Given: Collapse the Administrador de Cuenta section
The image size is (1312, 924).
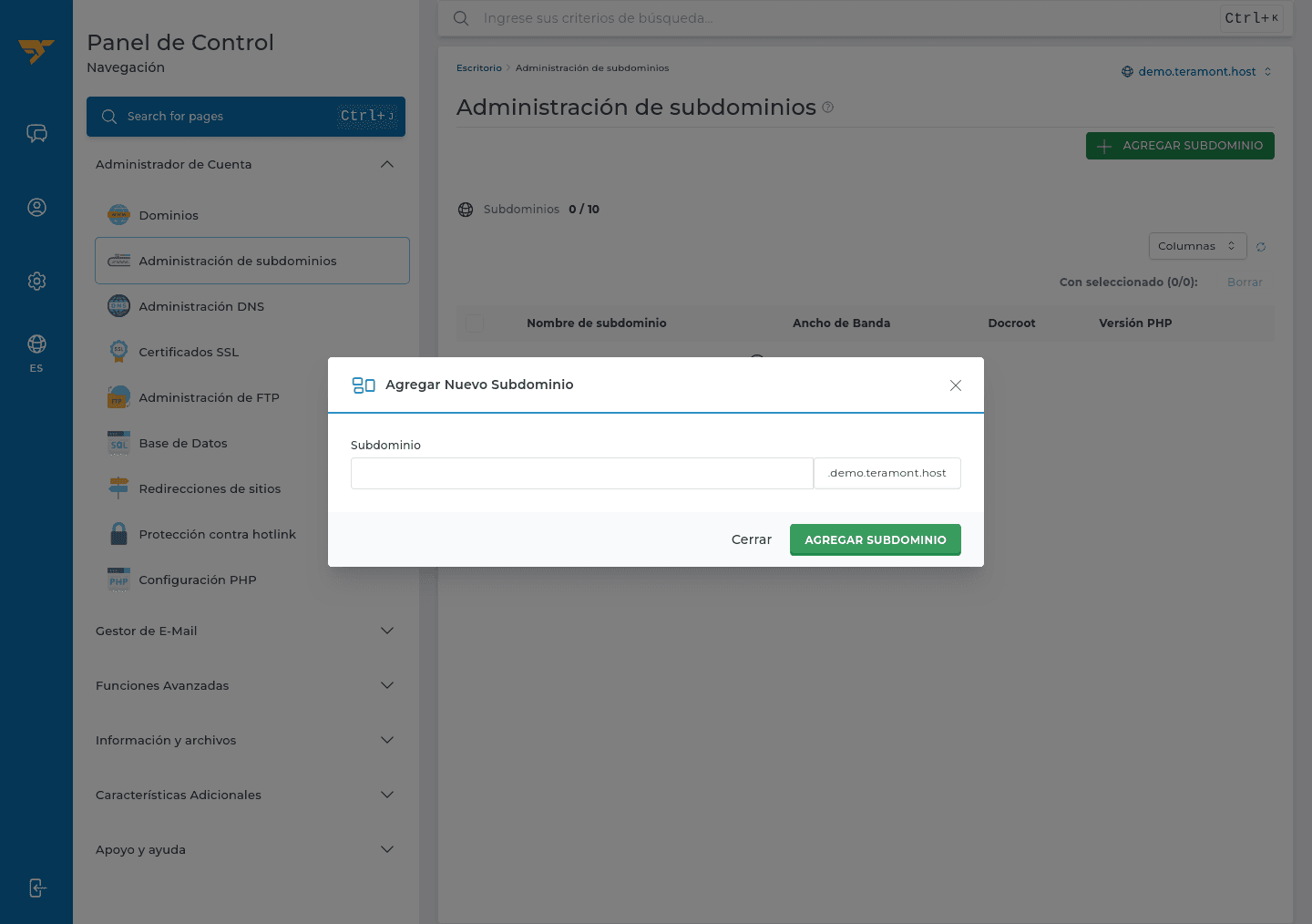Looking at the screenshot, I should click(x=387, y=165).
